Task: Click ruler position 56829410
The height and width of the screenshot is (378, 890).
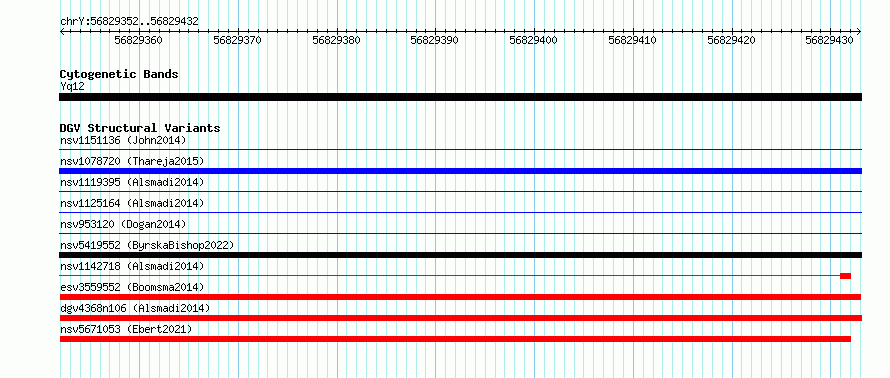Action: point(632,40)
